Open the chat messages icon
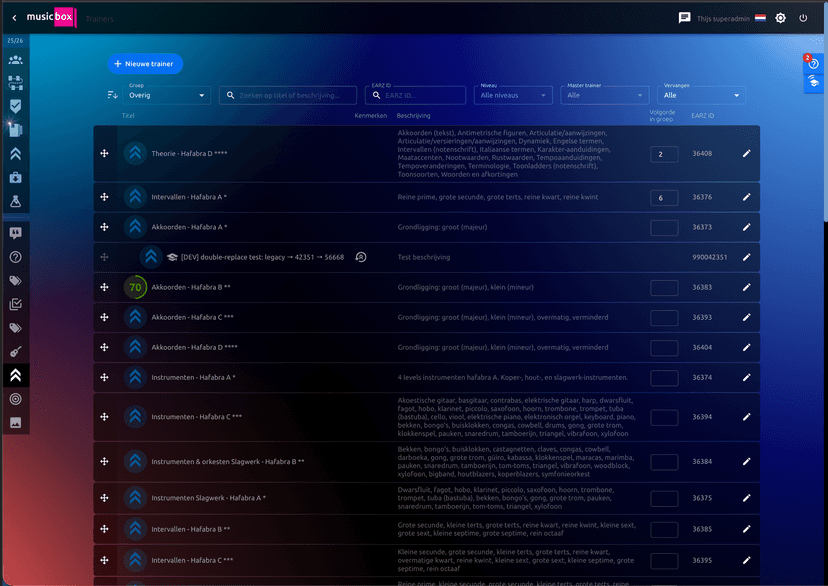This screenshot has width=828, height=586. click(684, 18)
